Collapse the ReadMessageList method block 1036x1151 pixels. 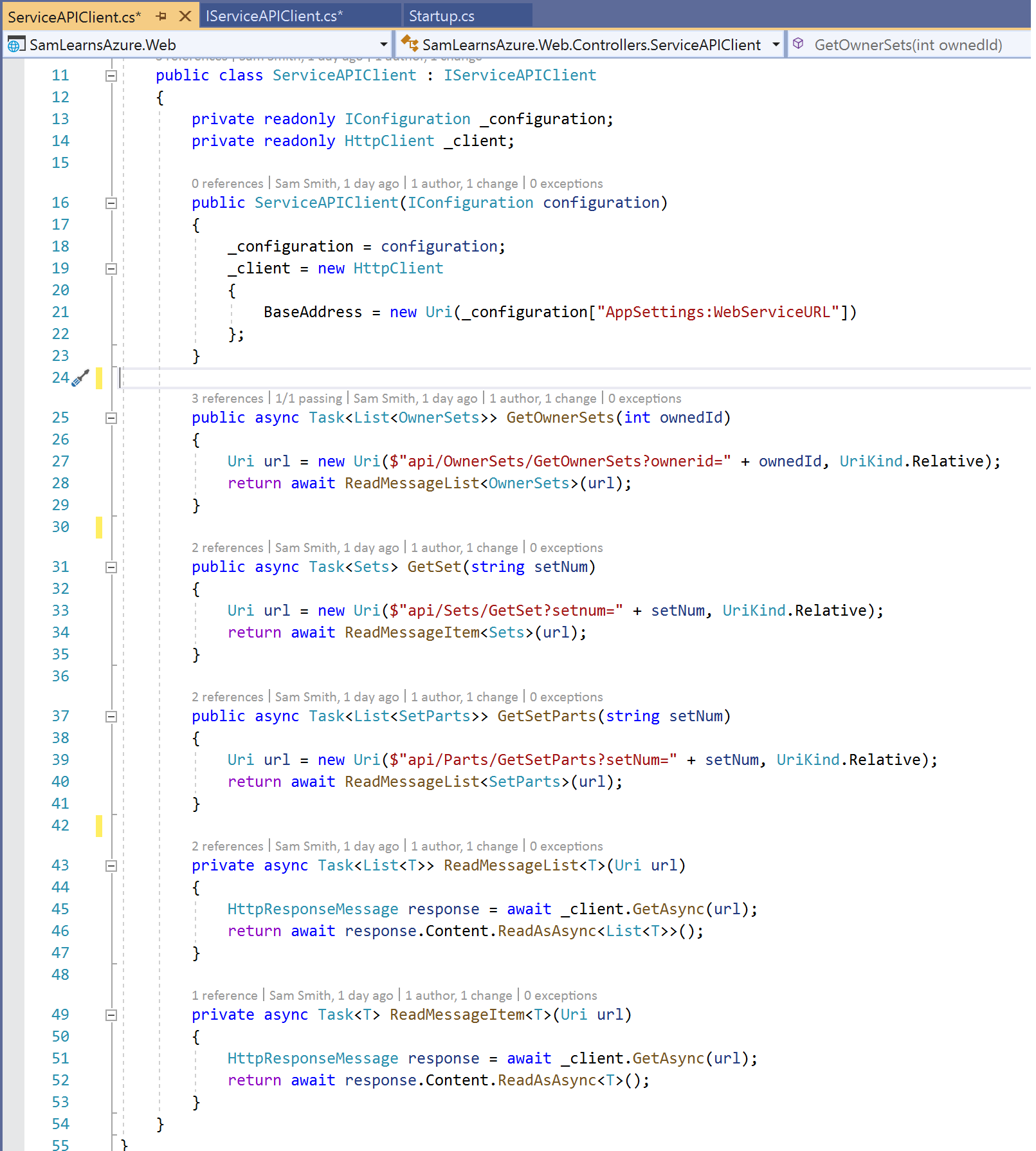[111, 866]
